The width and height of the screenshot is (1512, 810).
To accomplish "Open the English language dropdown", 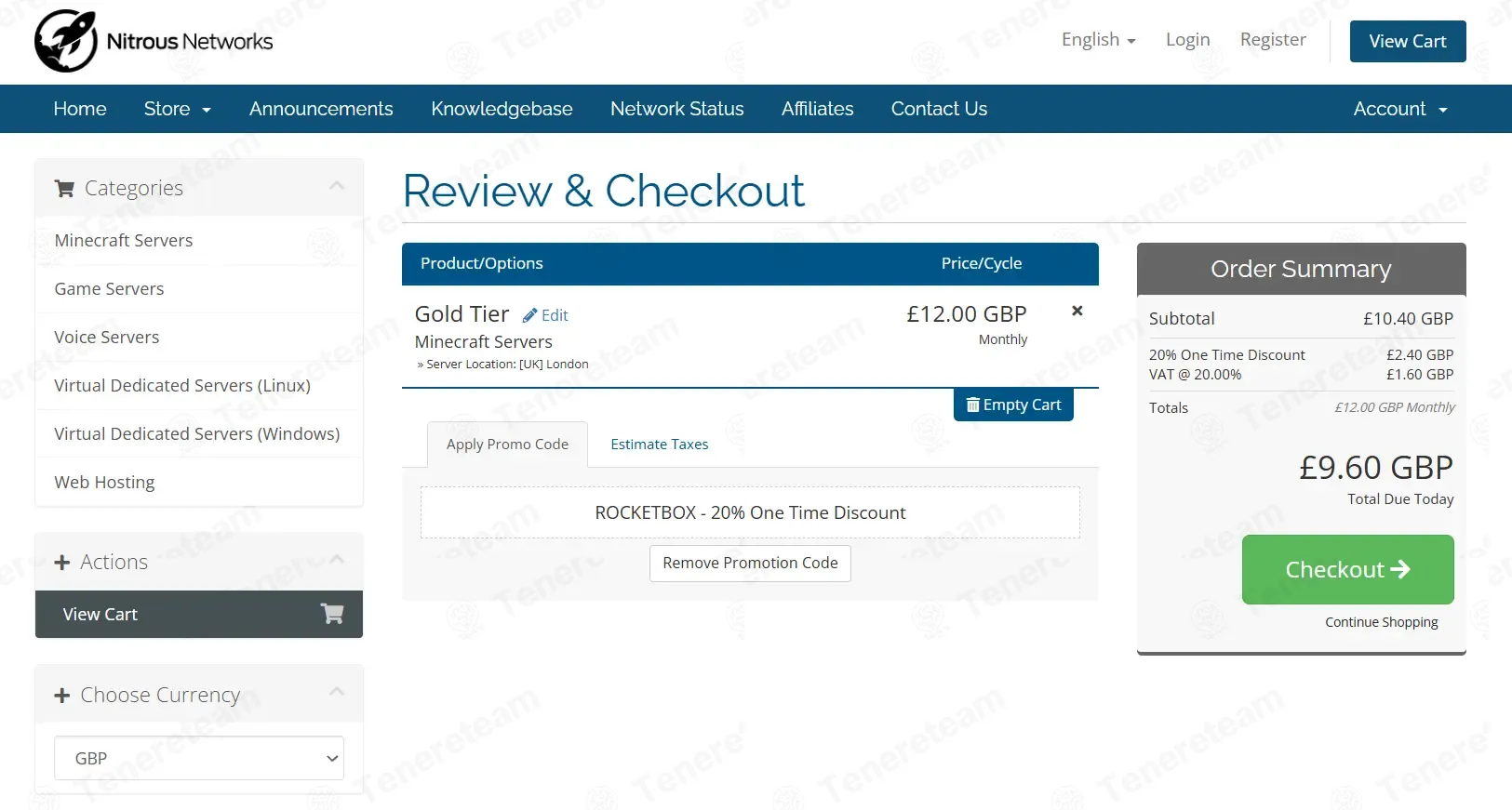I will coord(1099,39).
